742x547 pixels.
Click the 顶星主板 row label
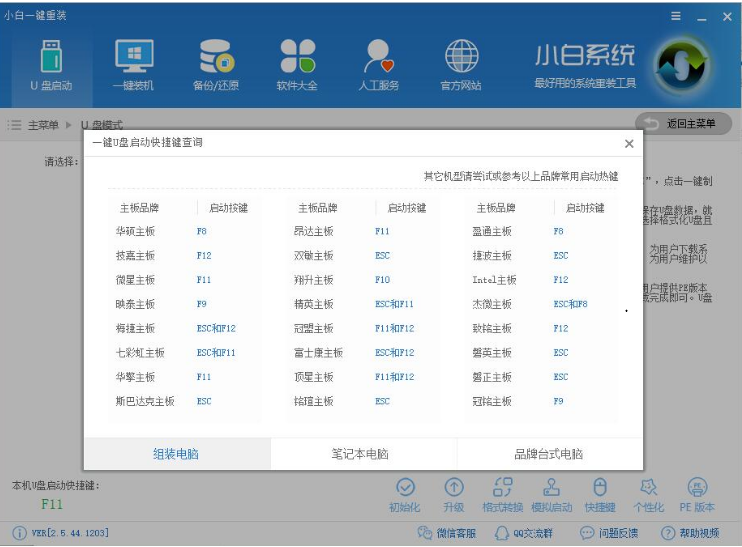[314, 377]
